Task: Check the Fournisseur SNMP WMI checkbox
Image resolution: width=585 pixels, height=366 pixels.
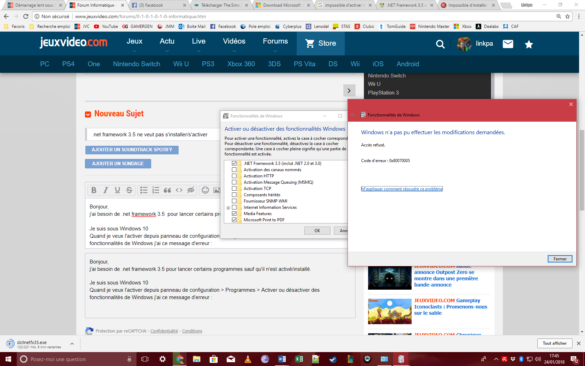Action: coord(234,201)
